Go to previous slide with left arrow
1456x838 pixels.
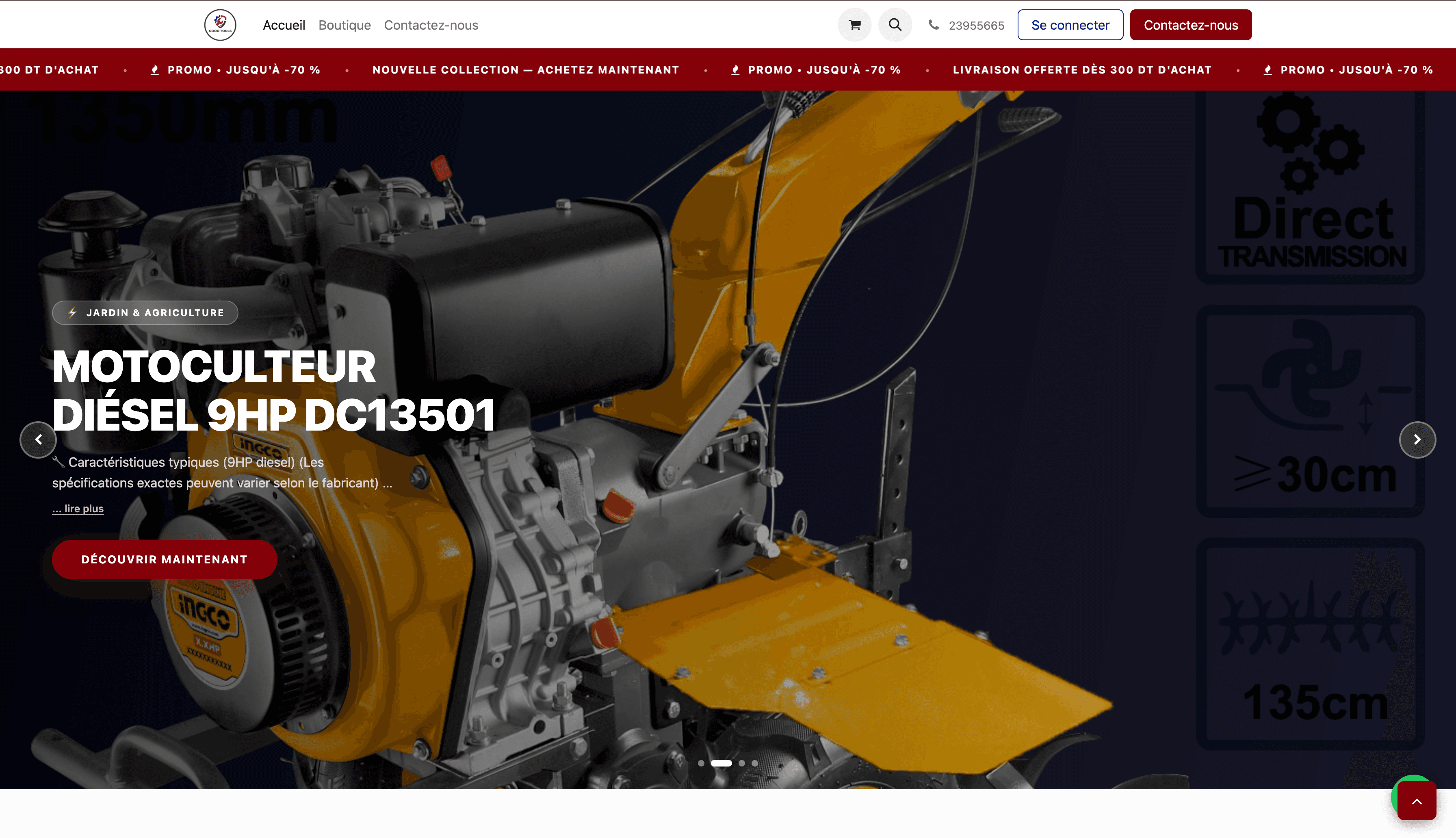38,440
